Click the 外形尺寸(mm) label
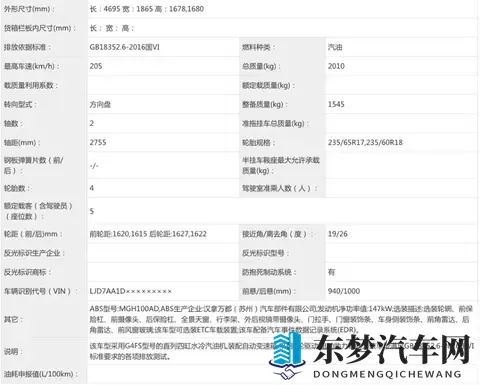Image resolution: width=480 pixels, height=385 pixels. (x=29, y=9)
